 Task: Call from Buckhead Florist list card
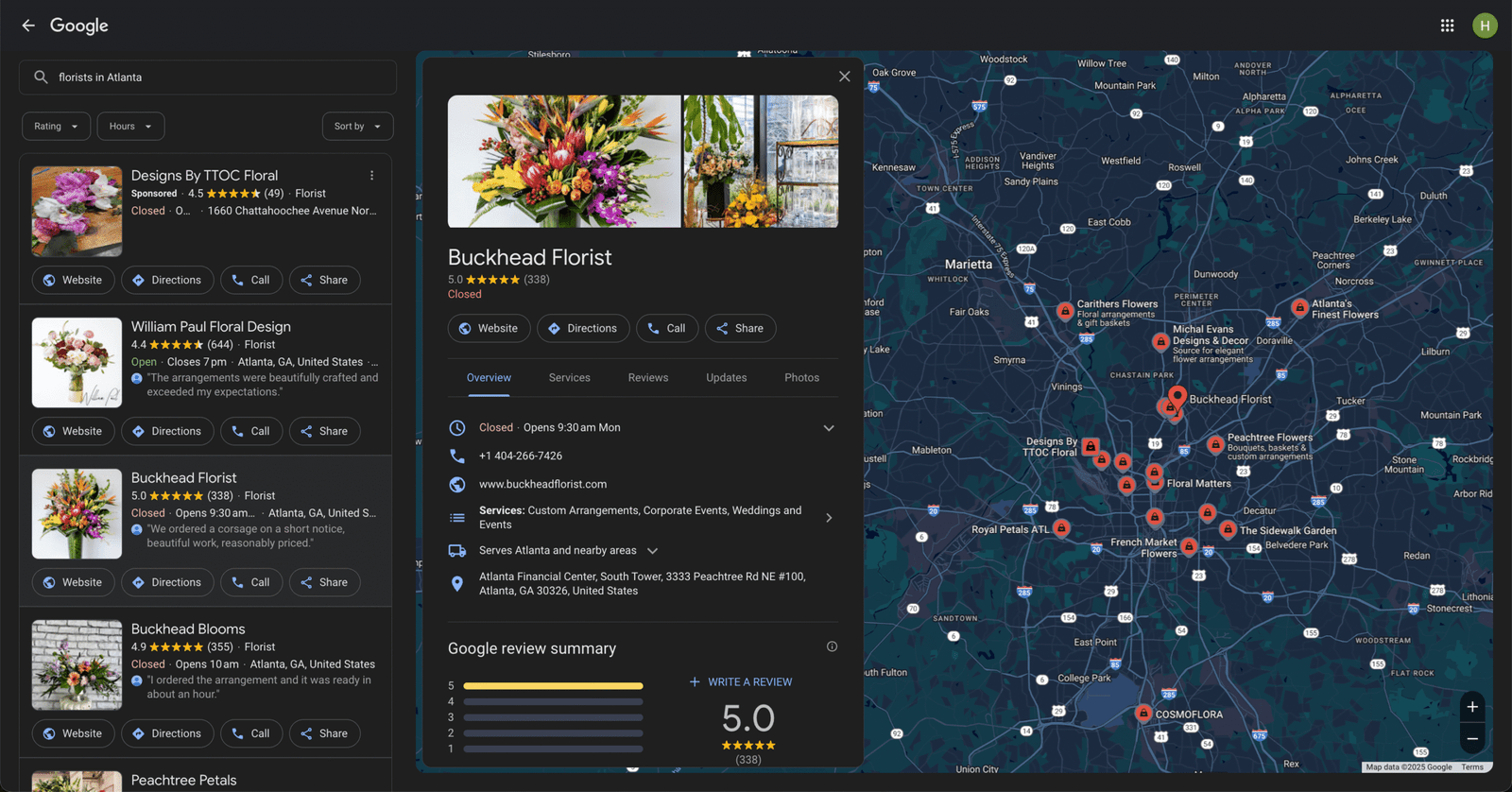point(251,582)
